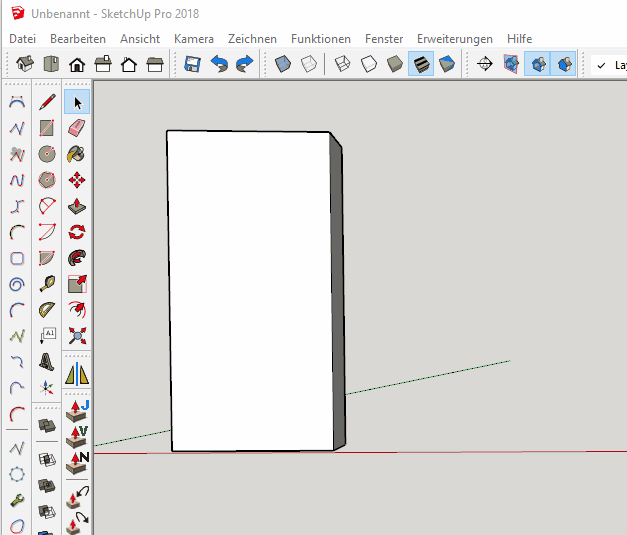Switch to the Iso house view
This screenshot has width=627, height=535.
point(25,65)
